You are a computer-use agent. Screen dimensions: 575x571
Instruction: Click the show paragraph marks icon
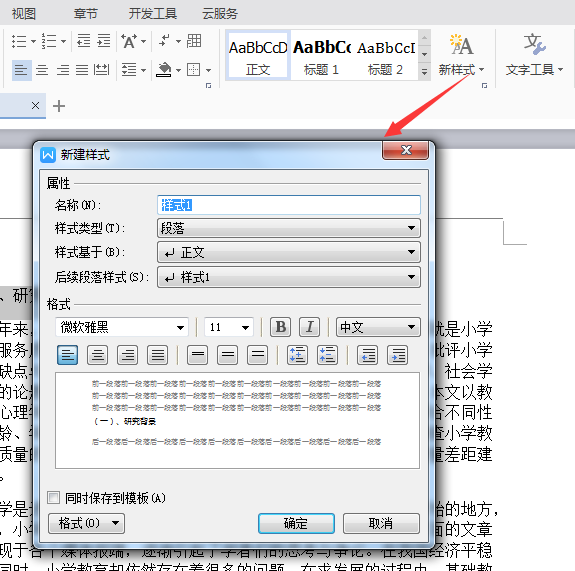(x=164, y=41)
